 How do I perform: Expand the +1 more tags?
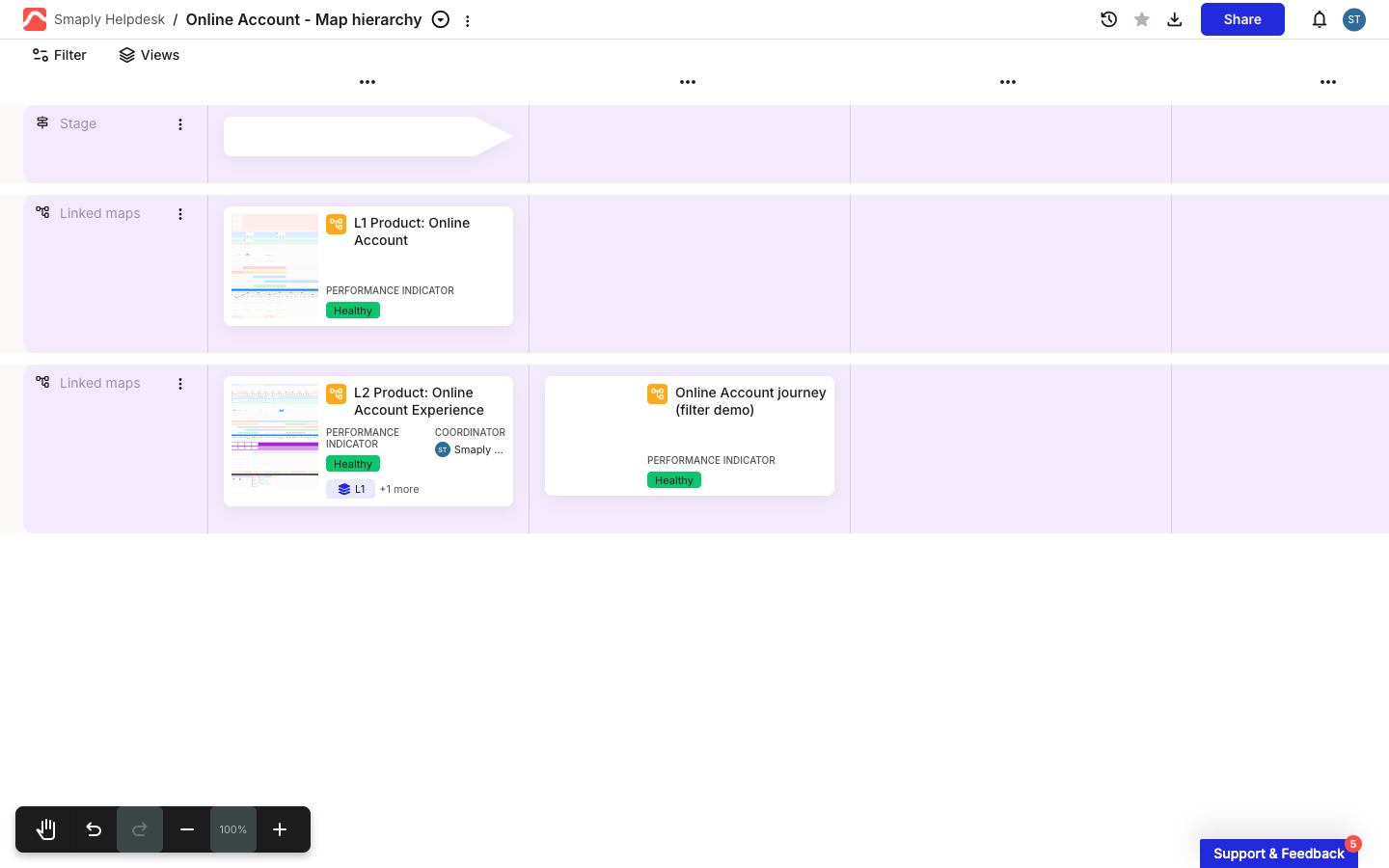pyautogui.click(x=399, y=489)
